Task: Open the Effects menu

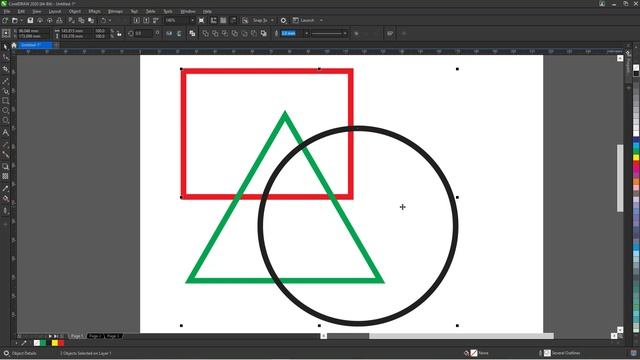Action: pos(94,11)
